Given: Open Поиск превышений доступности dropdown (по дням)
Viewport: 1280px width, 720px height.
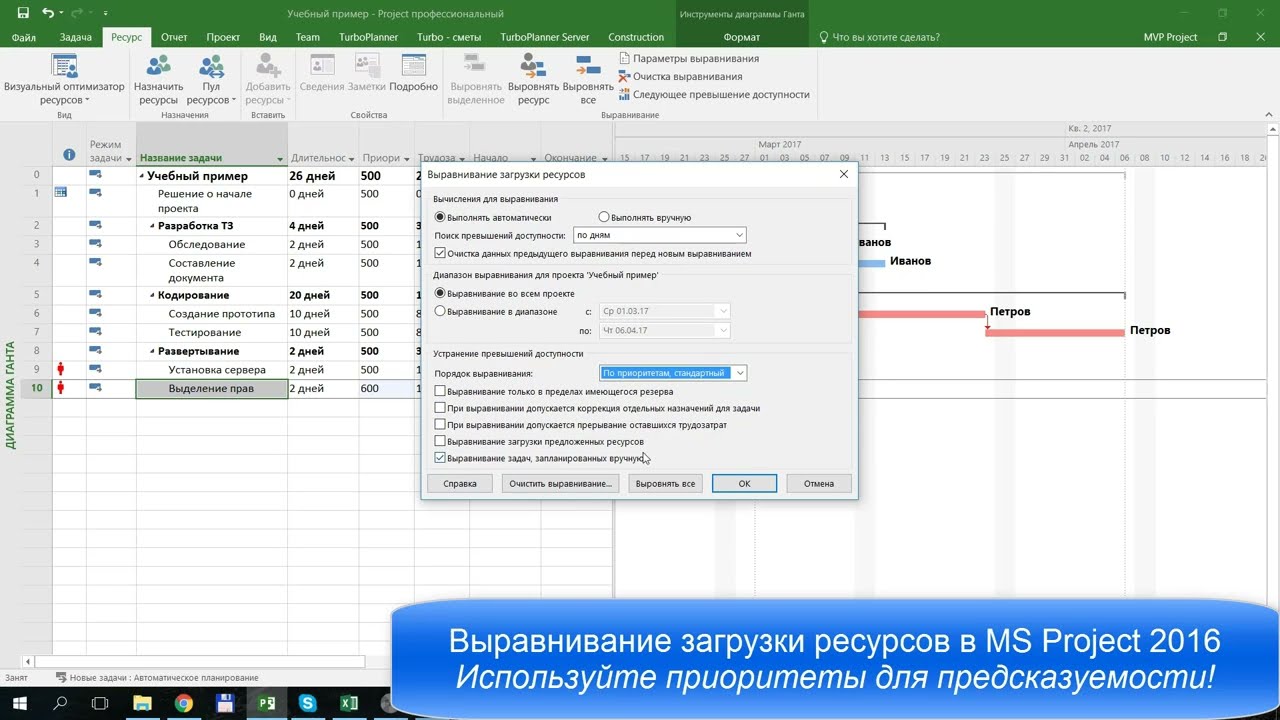Looking at the screenshot, I should (x=660, y=235).
